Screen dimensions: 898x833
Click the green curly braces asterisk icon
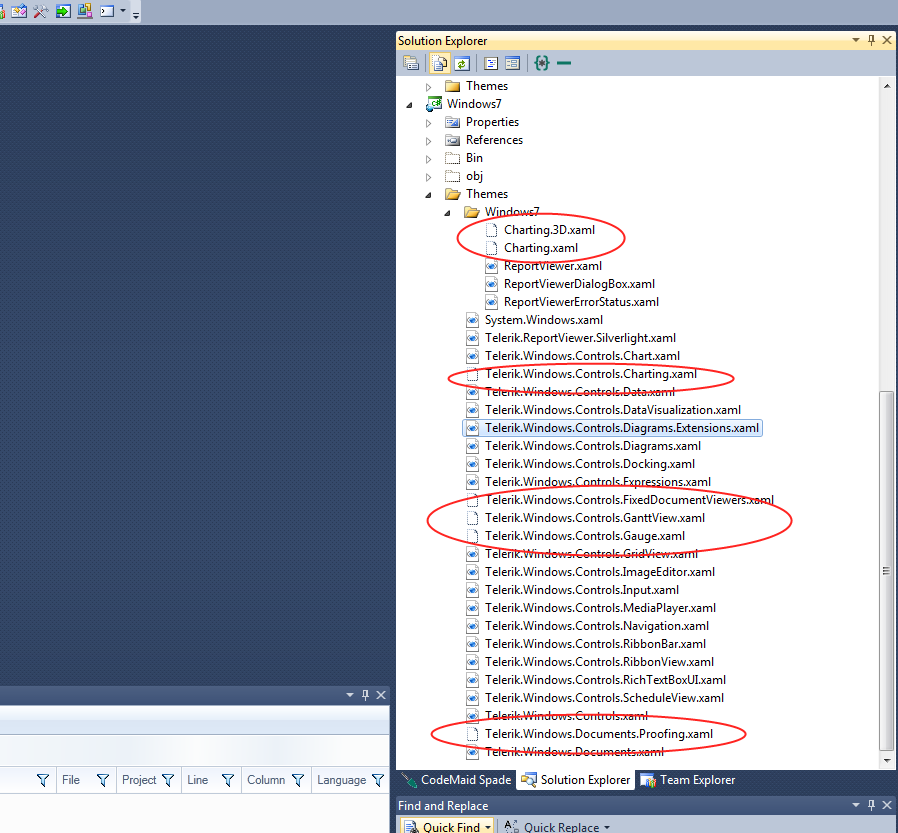[x=542, y=63]
